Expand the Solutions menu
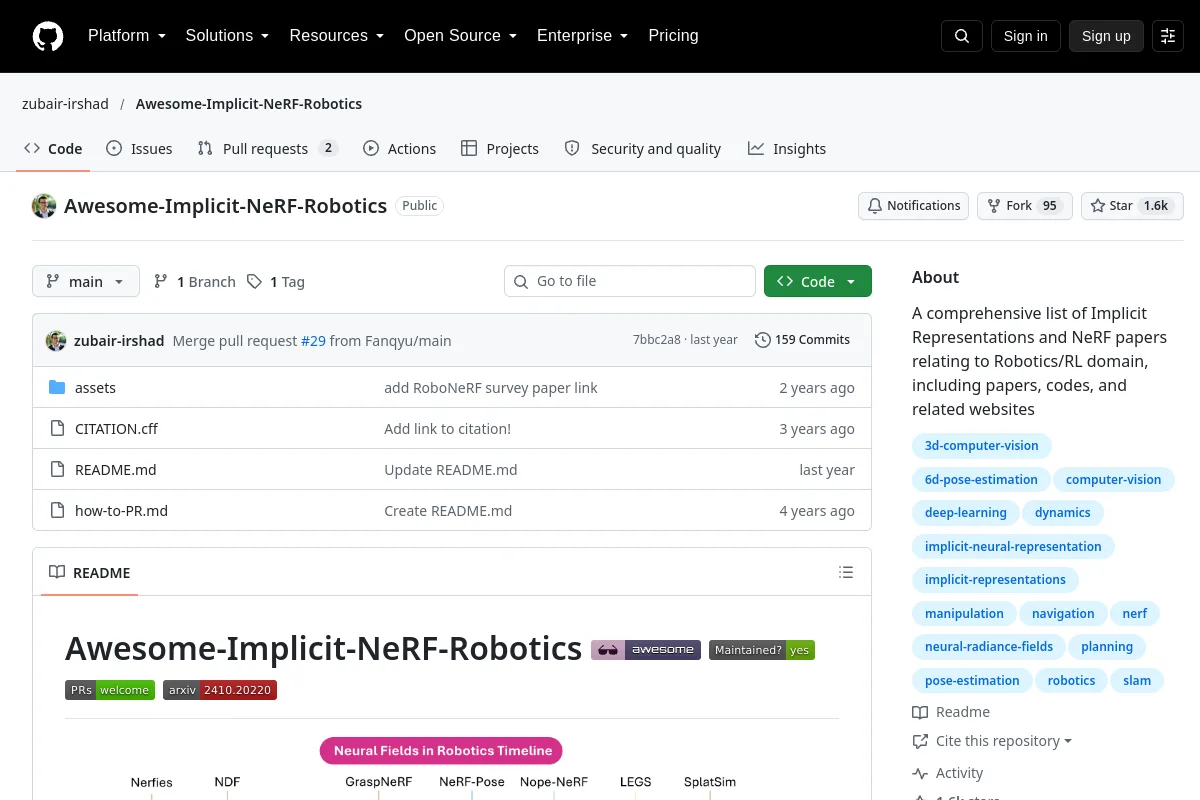Screen dimensions: 1200x800 [227, 36]
